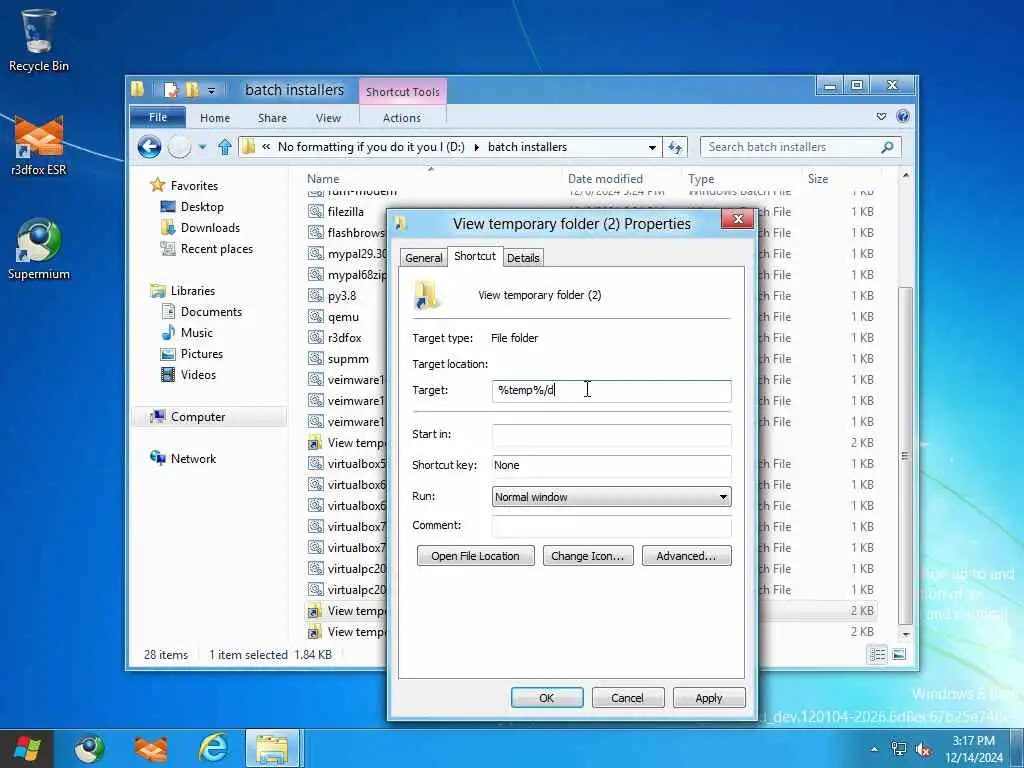Select the filezilla batch file icon

(x=316, y=212)
